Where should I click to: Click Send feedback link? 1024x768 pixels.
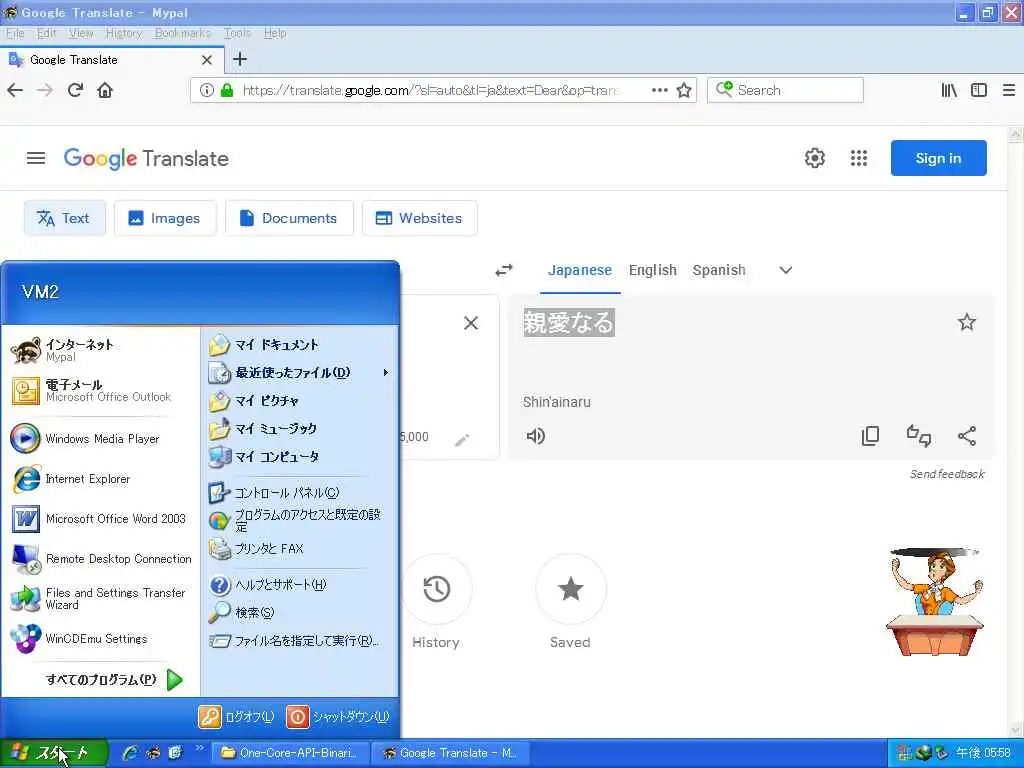947,474
